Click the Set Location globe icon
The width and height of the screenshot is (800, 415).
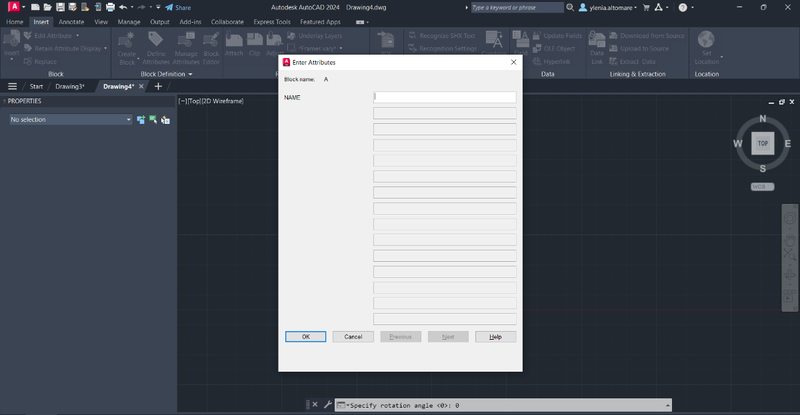(707, 42)
